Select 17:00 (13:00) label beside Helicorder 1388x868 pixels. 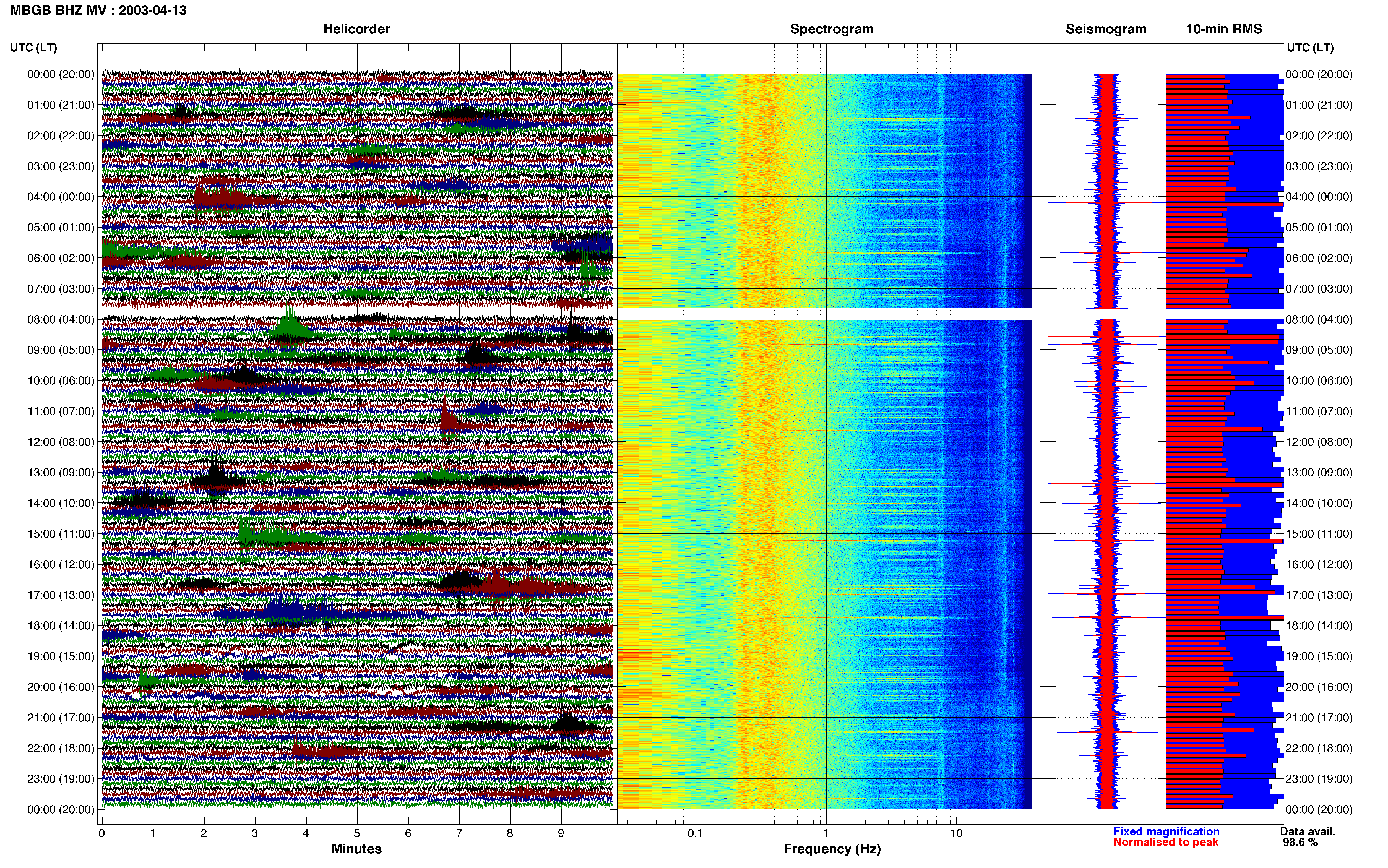[x=61, y=595]
